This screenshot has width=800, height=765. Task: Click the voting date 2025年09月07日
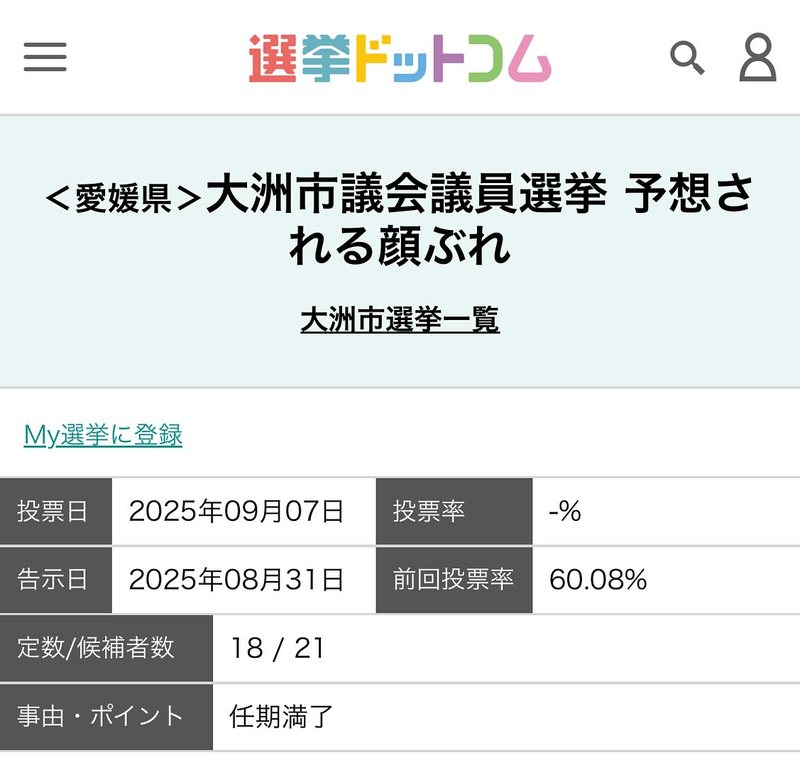coord(236,512)
